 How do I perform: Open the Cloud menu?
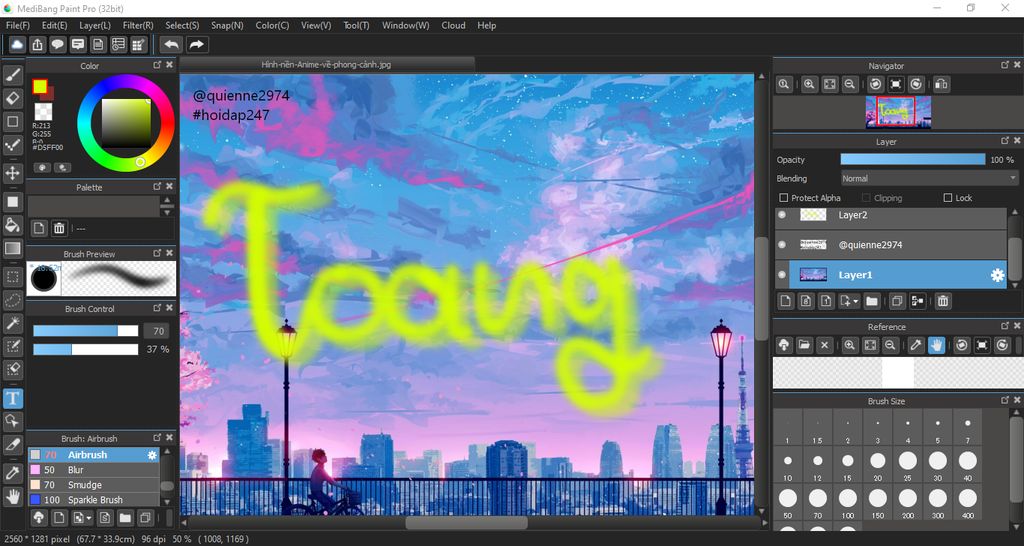click(453, 25)
